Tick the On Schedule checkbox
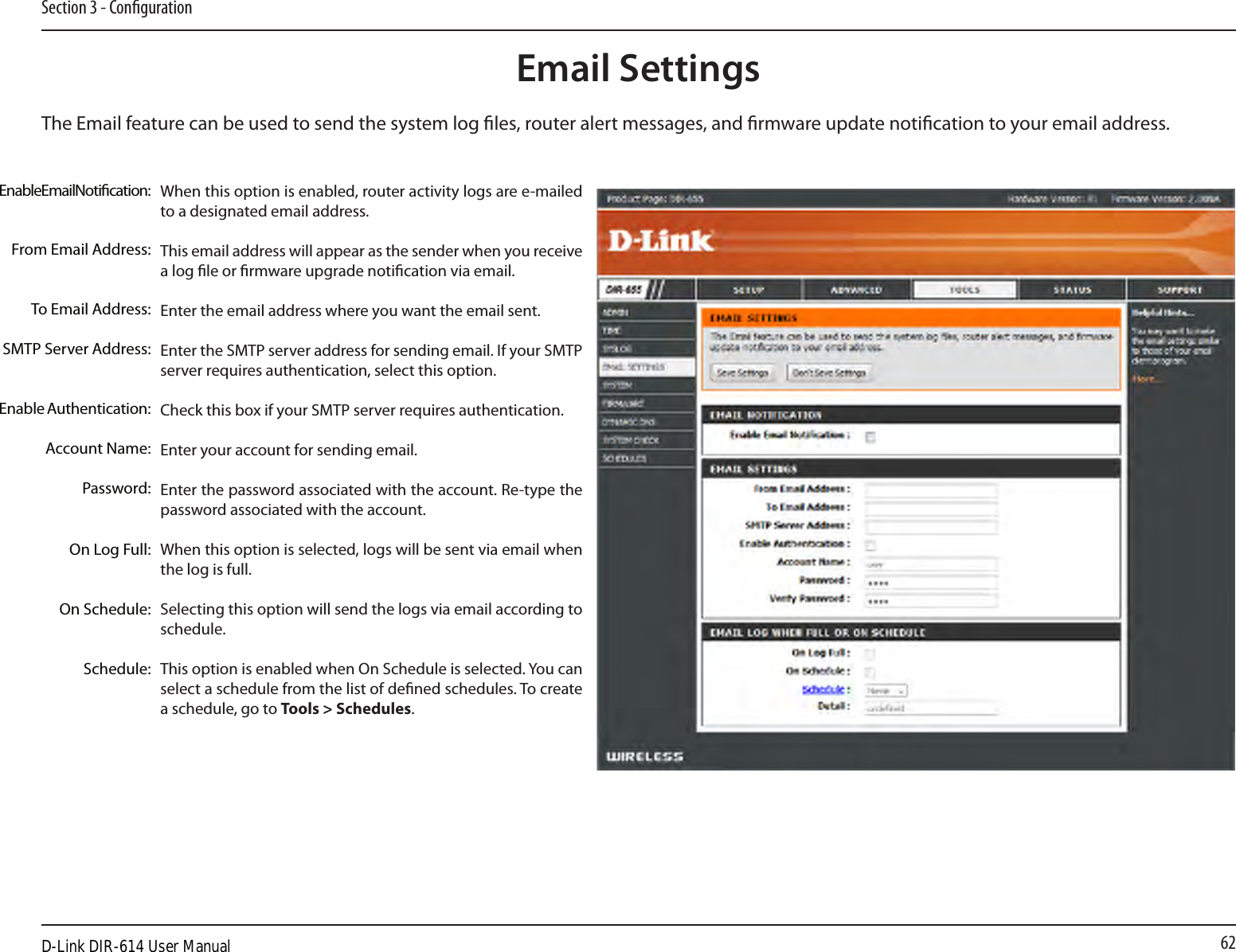Viewport: 1236px width, 952px height. click(870, 673)
